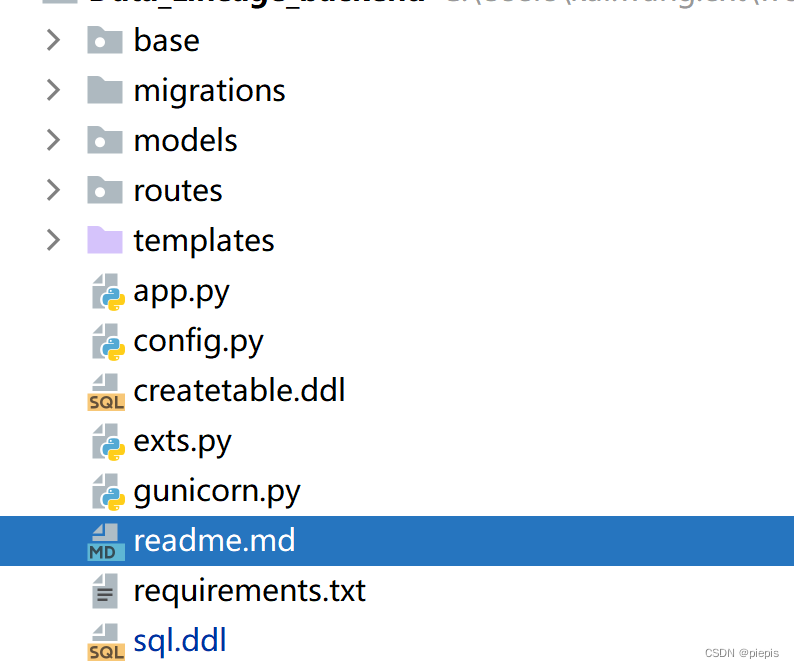
Task: Select the gunicorn.py file
Action: point(217,492)
